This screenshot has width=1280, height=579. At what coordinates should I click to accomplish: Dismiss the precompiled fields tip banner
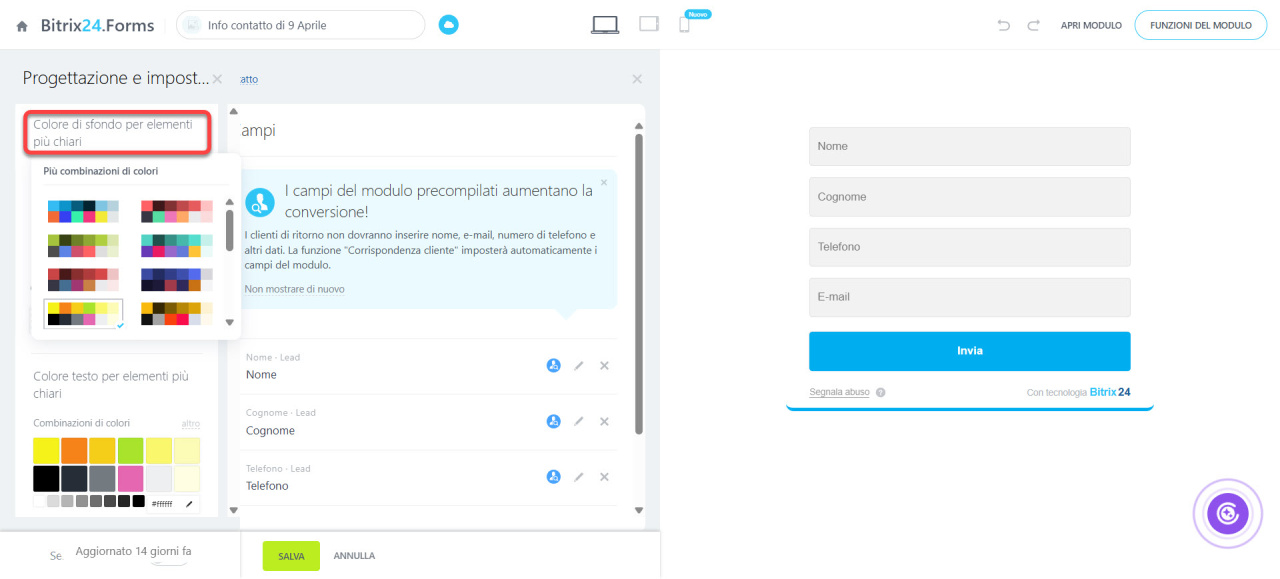coord(604,183)
